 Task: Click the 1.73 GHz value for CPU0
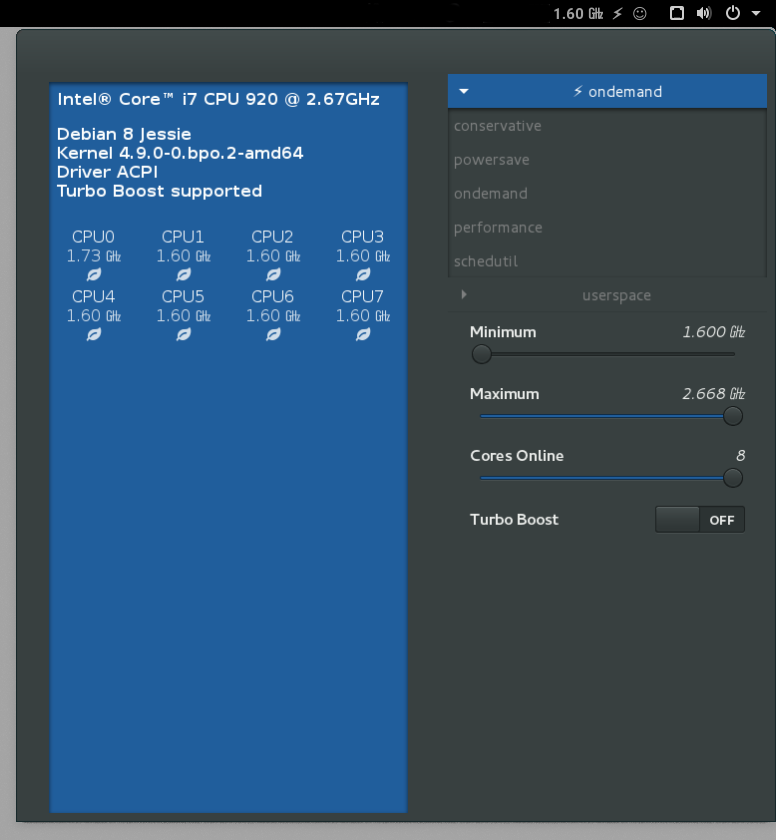pos(94,256)
